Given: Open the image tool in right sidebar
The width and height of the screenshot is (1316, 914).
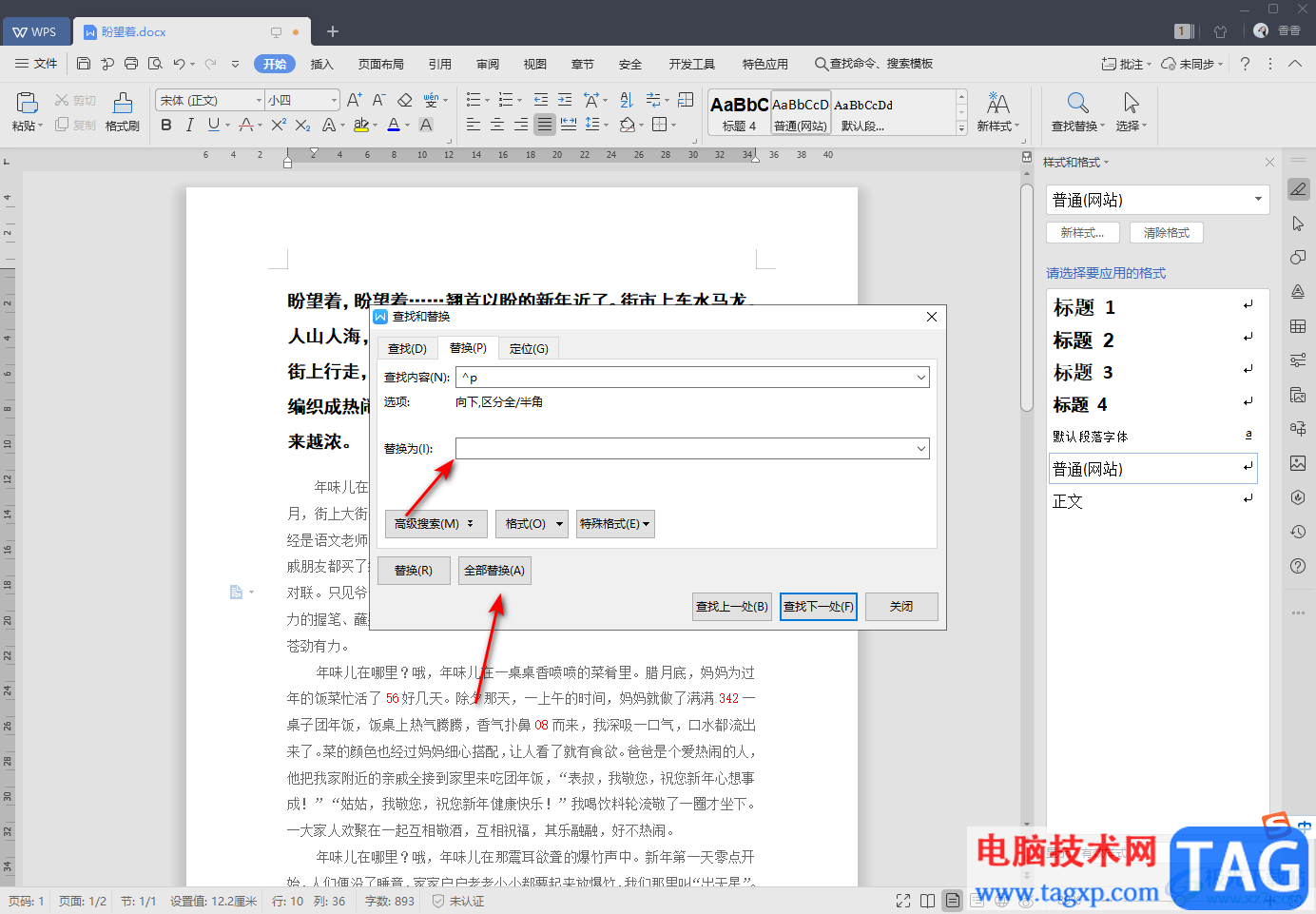Looking at the screenshot, I should [1298, 463].
